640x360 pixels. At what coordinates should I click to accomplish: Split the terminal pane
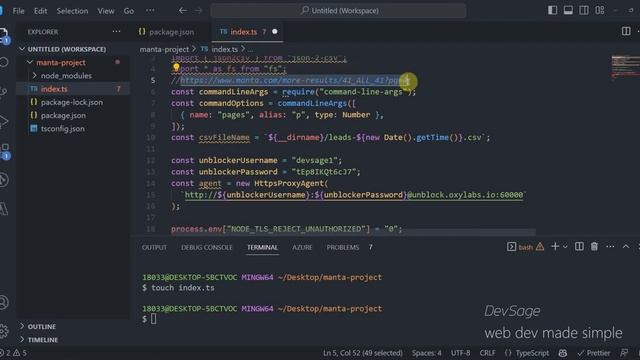(x=579, y=247)
